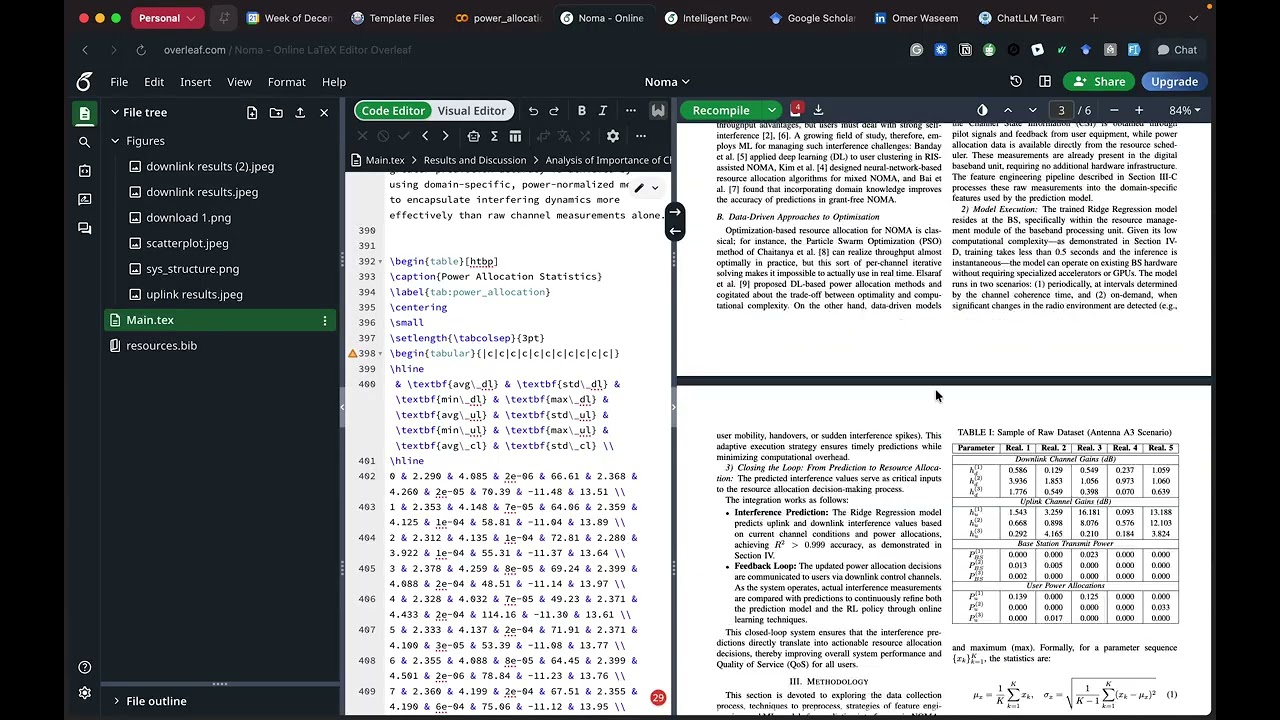This screenshot has height=720, width=1280.
Task: Undo the last edit in editor
Action: pyautogui.click(x=533, y=111)
